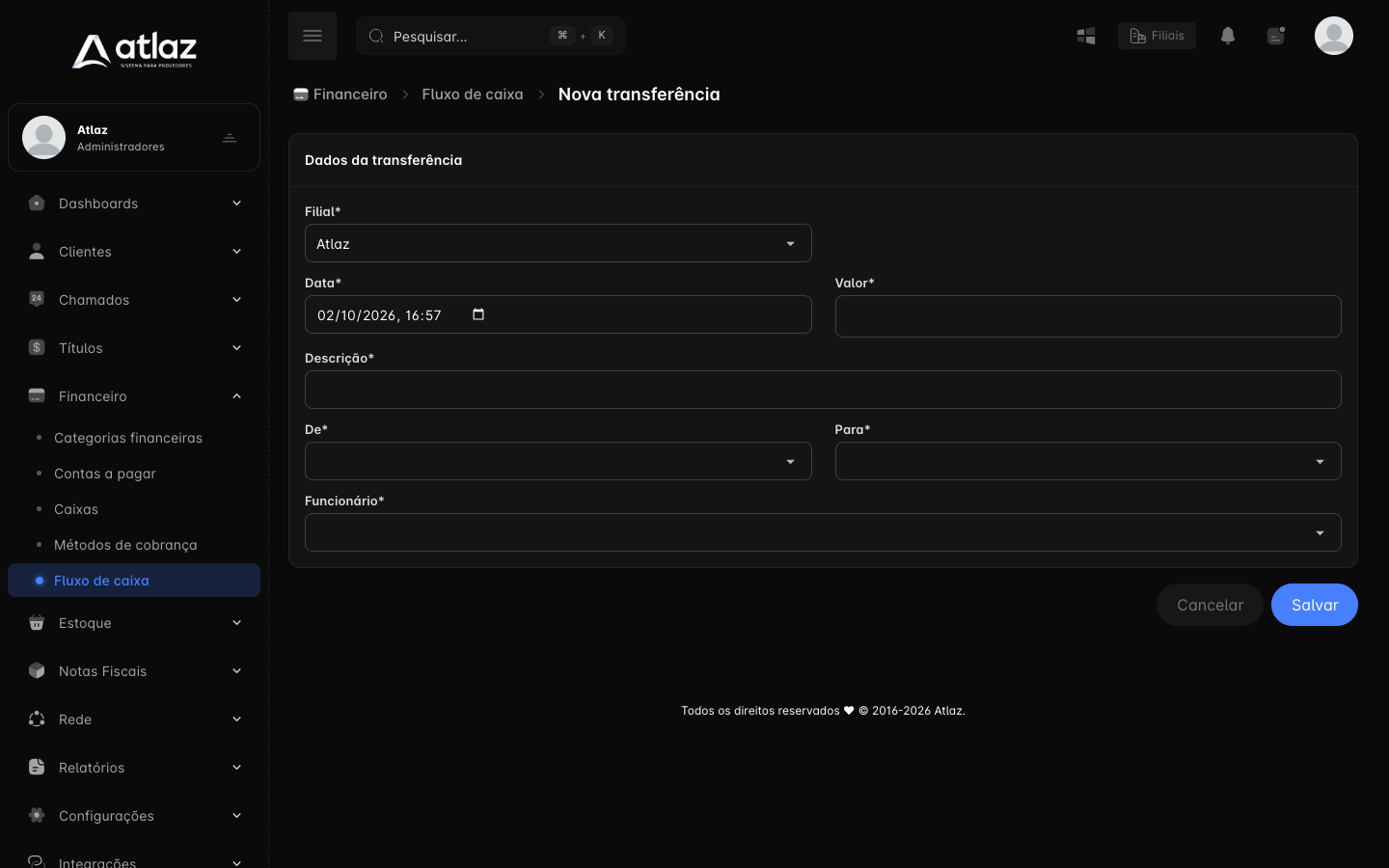Click the Estoque basket icon
This screenshot has width=1389, height=868.
[x=37, y=622]
